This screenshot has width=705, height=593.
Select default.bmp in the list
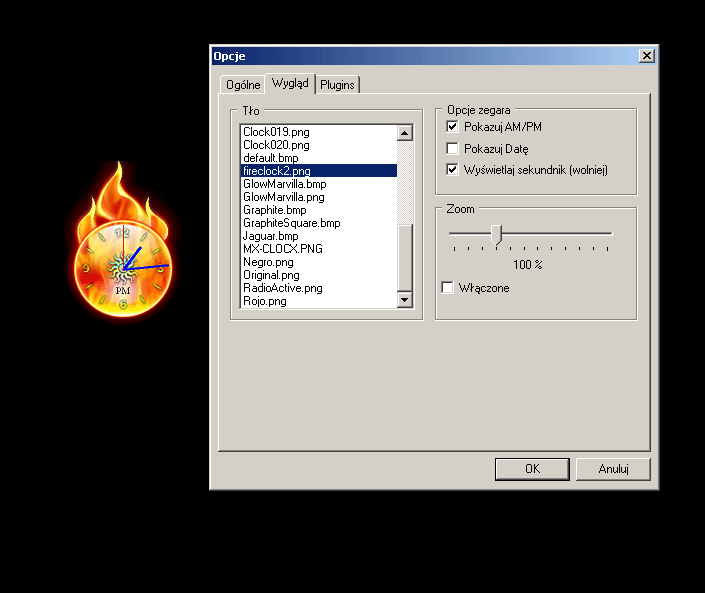(x=270, y=158)
